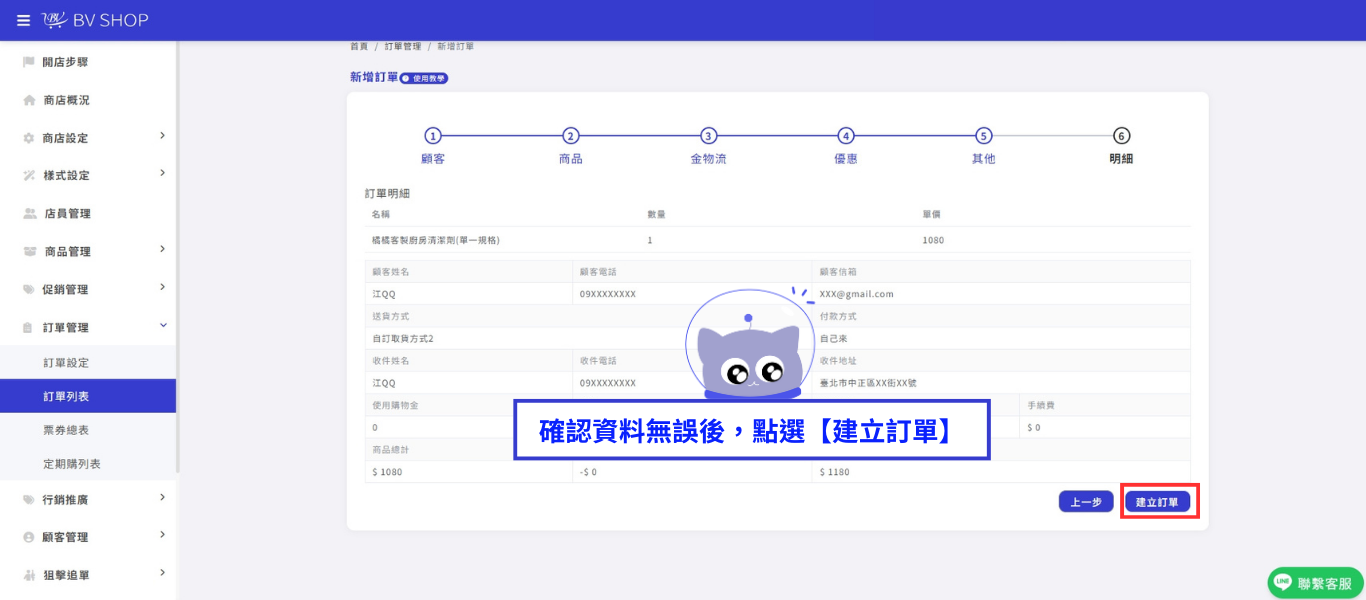Click the flag icon beside 開店步驟
This screenshot has width=1366, height=600.
[29, 62]
